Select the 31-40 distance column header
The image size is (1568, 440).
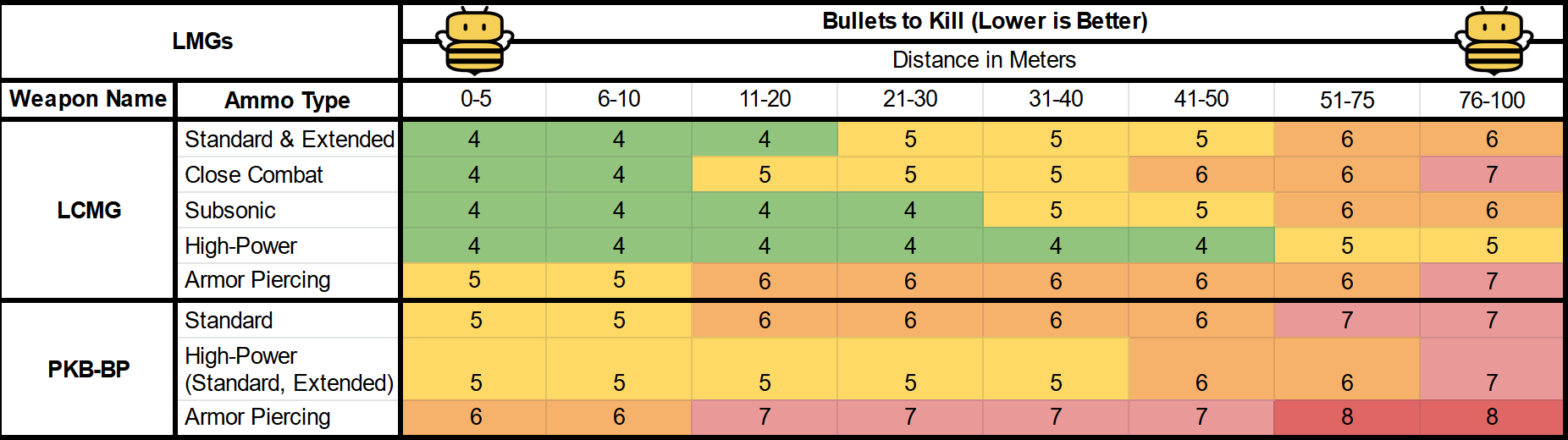click(x=1056, y=99)
